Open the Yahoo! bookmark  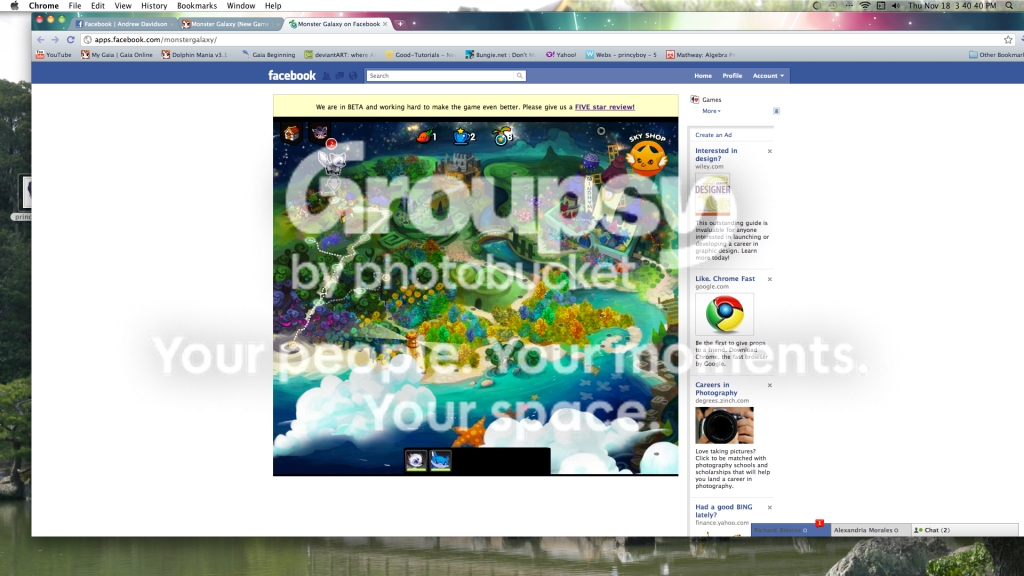(x=561, y=55)
